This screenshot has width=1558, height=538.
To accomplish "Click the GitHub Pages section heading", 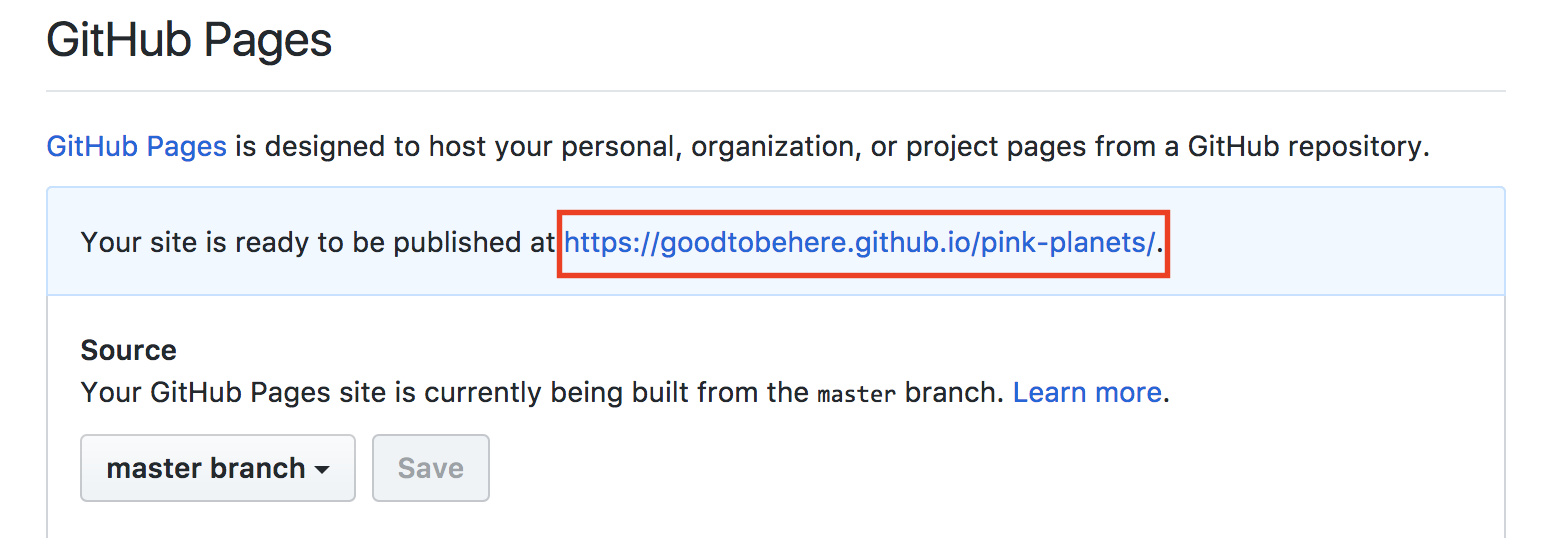I will [x=189, y=41].
